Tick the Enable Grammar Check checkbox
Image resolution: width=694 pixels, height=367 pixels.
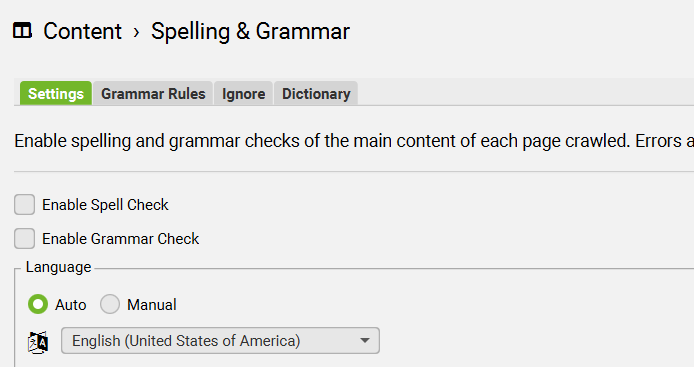click(x=24, y=239)
